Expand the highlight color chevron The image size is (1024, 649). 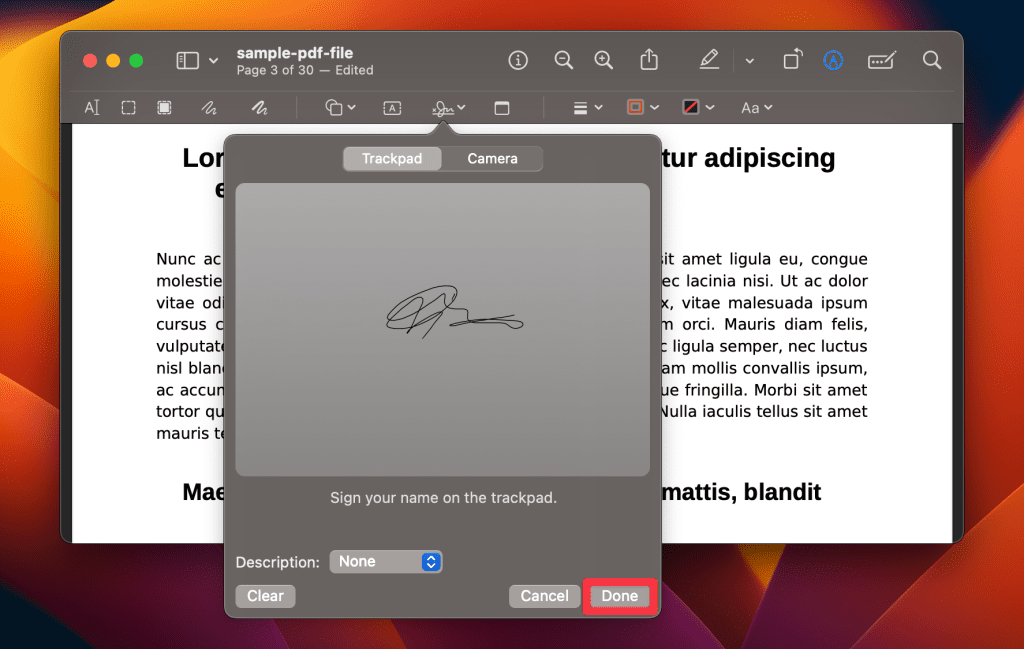(x=750, y=61)
